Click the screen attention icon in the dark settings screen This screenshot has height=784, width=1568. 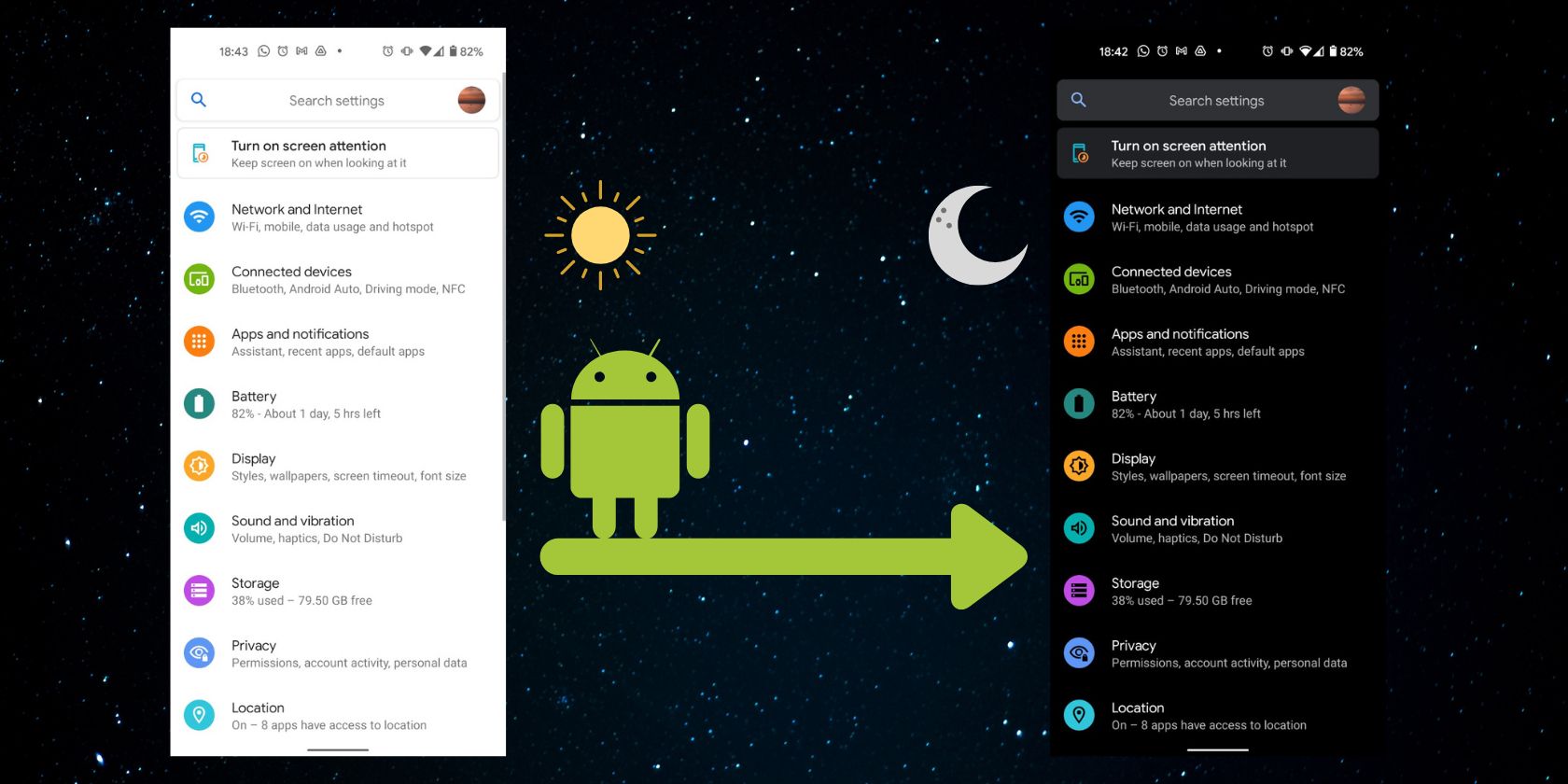click(x=1080, y=154)
